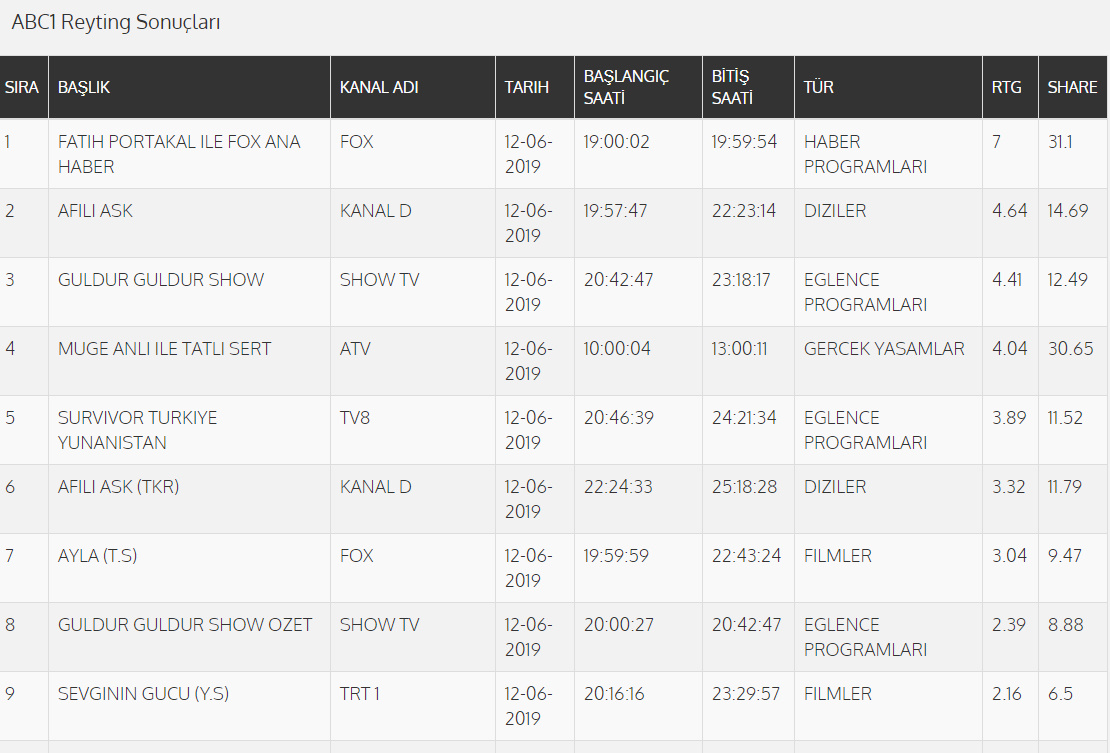Image resolution: width=1110 pixels, height=753 pixels.
Task: Click the BAŞLANGIÇ SAATİ column header
Action: click(626, 87)
